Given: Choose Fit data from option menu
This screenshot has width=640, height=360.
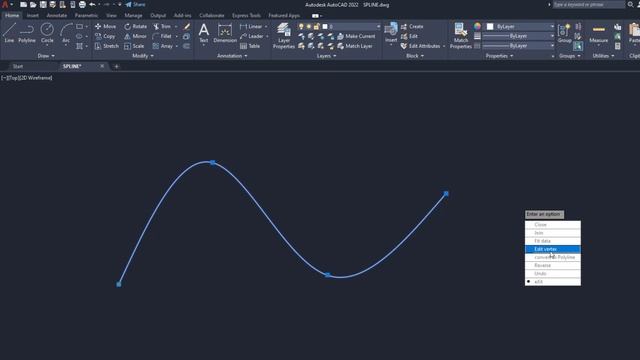Looking at the screenshot, I should pos(553,241).
